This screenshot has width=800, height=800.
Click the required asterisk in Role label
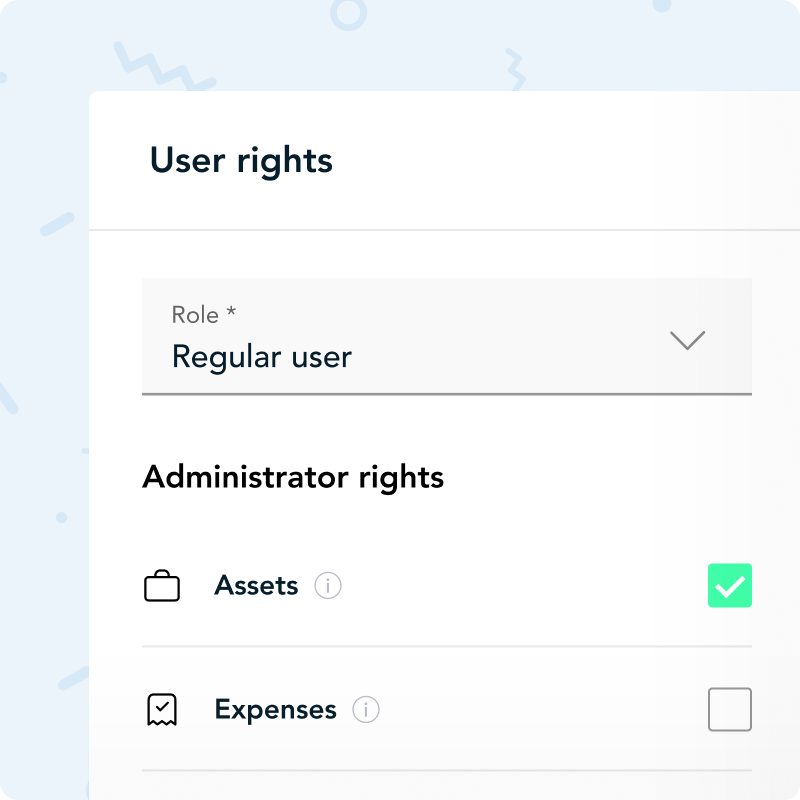click(231, 313)
